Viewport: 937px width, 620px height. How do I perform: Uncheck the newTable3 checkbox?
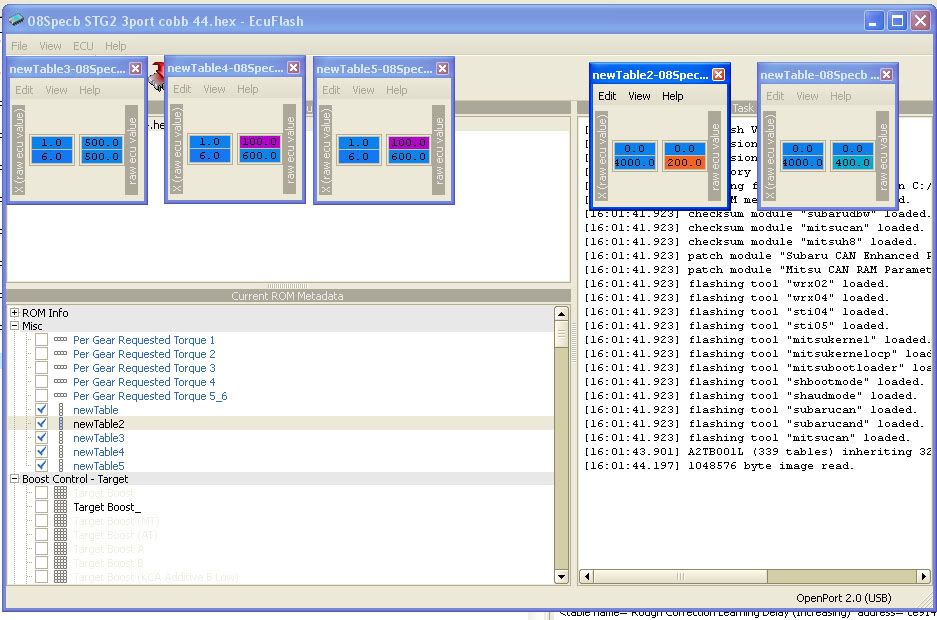pos(41,438)
